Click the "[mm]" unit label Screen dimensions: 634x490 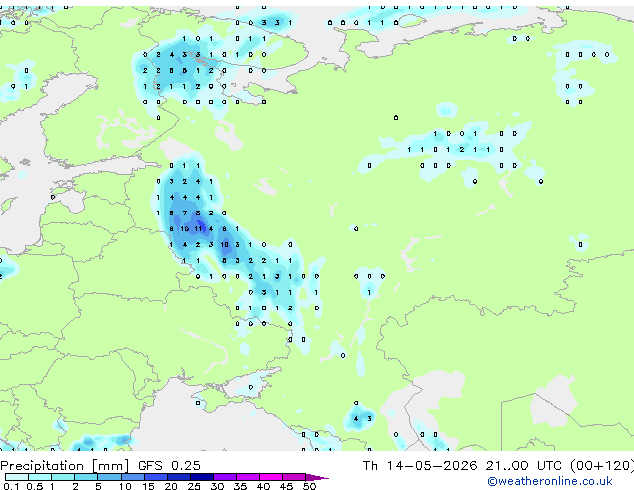[110, 466]
